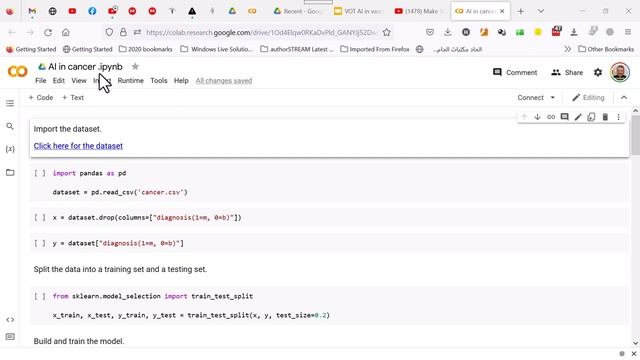
Task: Add a new Code cell
Action: [41, 98]
